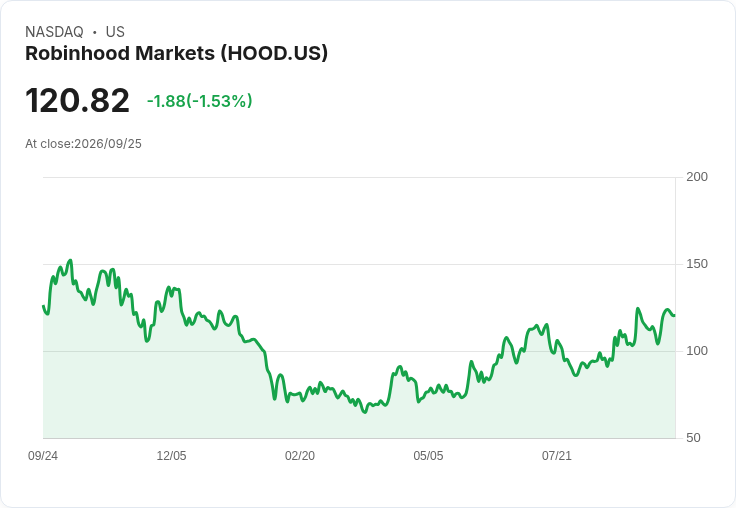Click the 02/20 x-axis date label
This screenshot has height=508, width=736.
(300, 456)
